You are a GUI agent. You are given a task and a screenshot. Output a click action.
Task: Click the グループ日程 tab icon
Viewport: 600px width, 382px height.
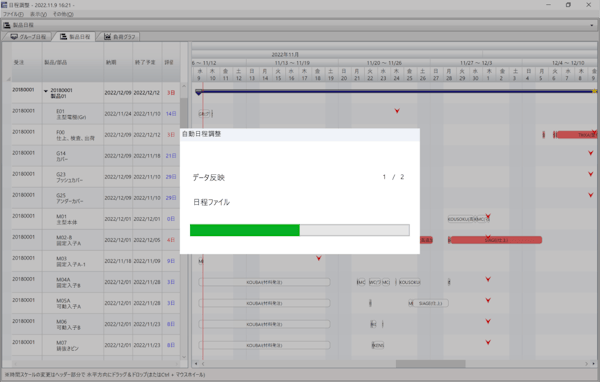(14, 37)
